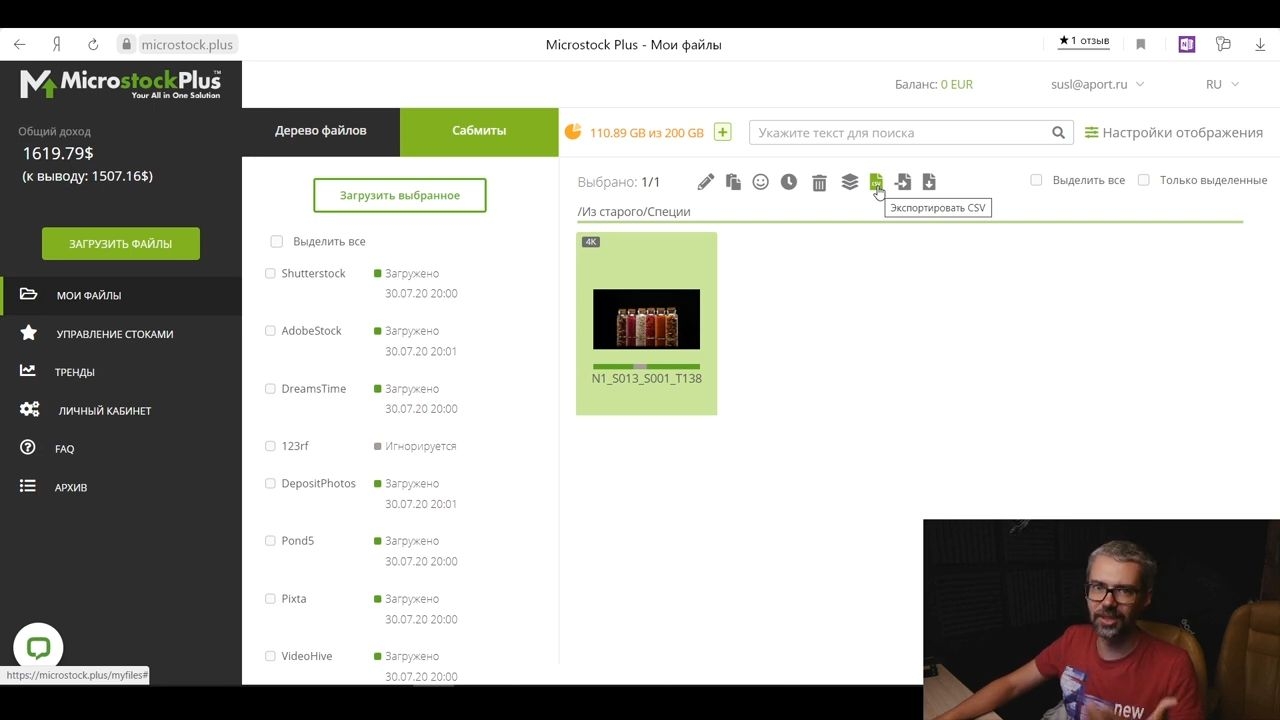Tick the AdobeStock checkbox
Screen dimensions: 1280x720
tap(270, 330)
